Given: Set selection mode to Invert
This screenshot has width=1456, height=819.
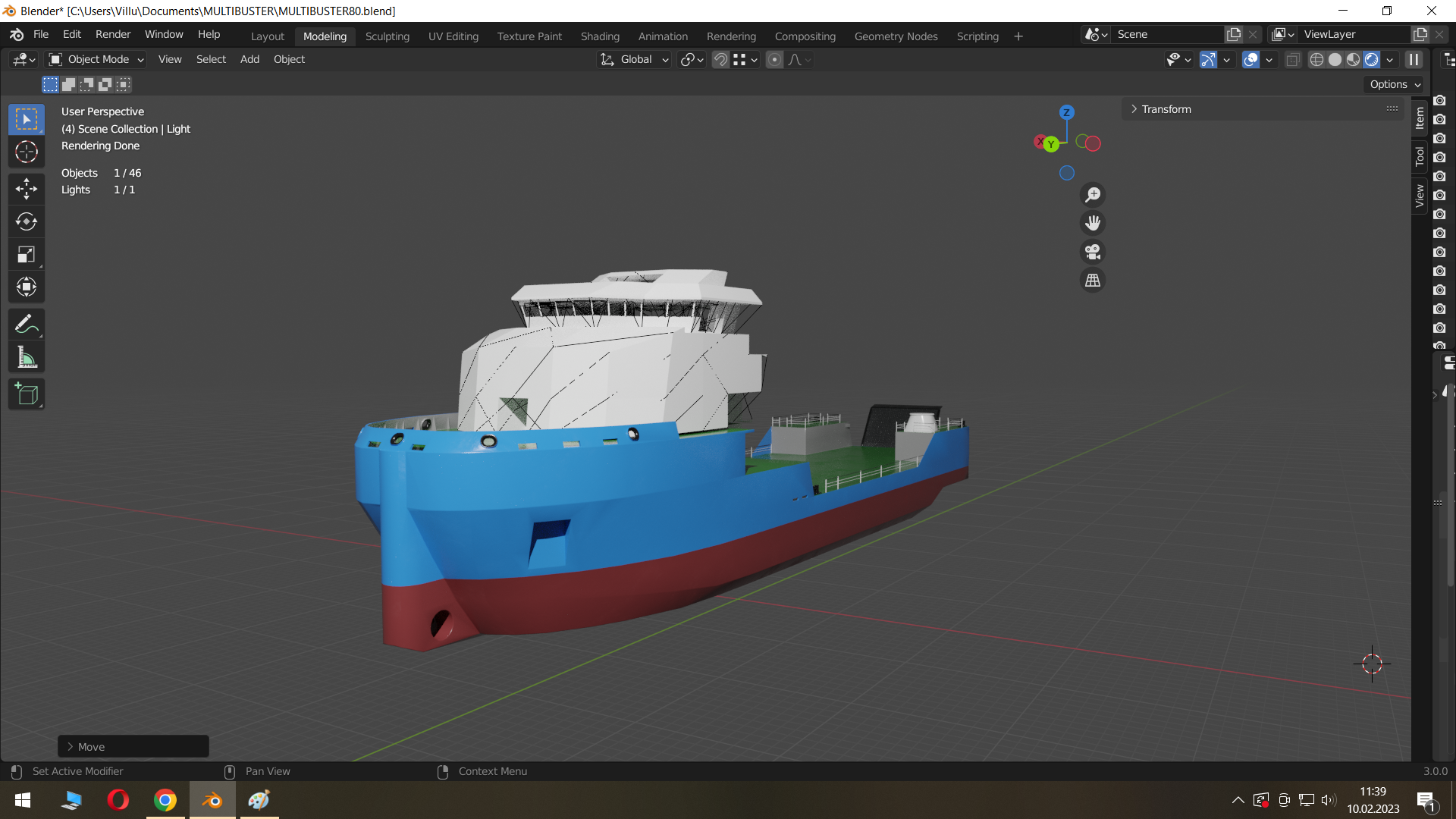Looking at the screenshot, I should (105, 84).
